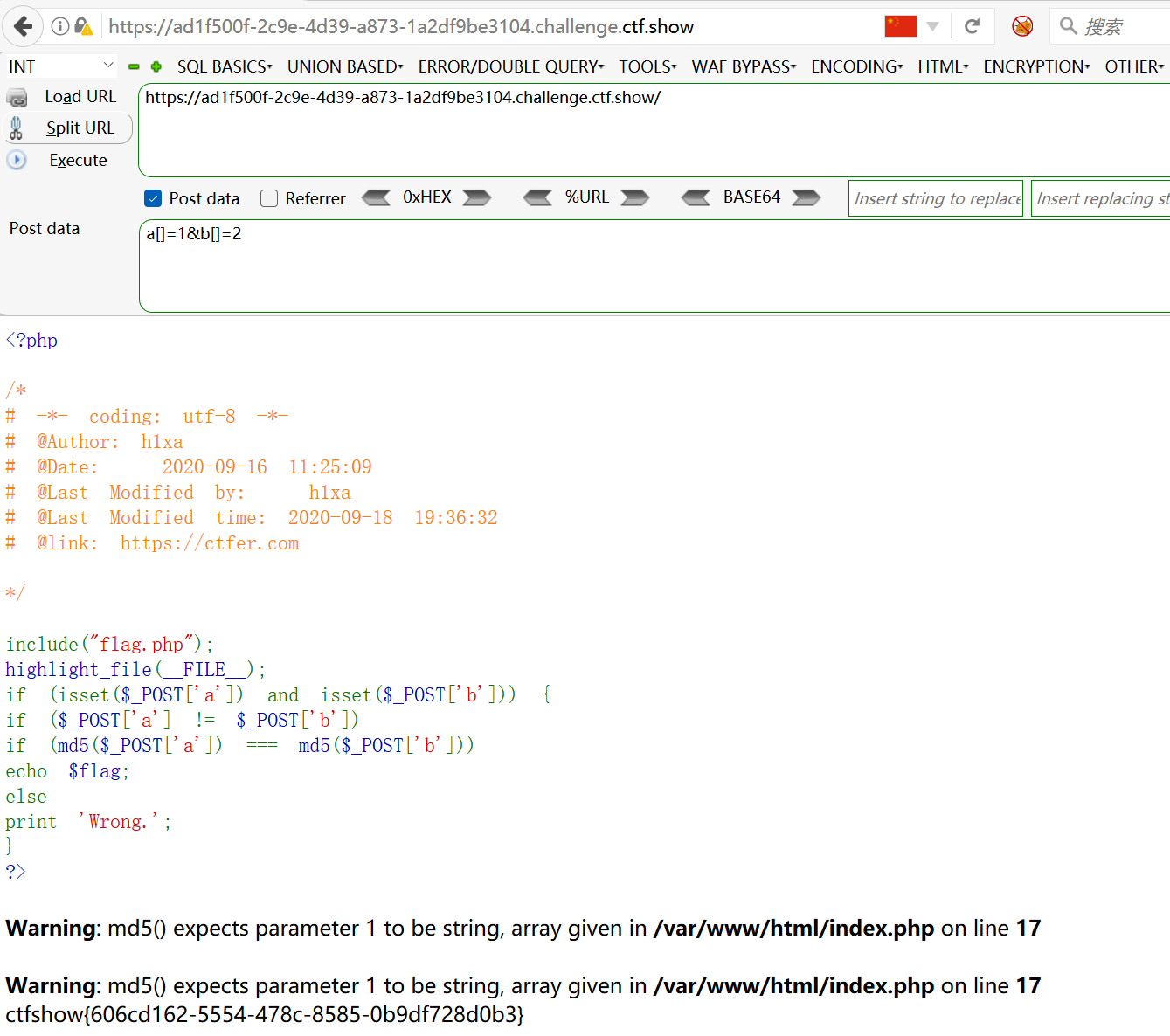Inspect the insecure lock warning icon
This screenshot has height=1036, width=1170.
[x=83, y=26]
